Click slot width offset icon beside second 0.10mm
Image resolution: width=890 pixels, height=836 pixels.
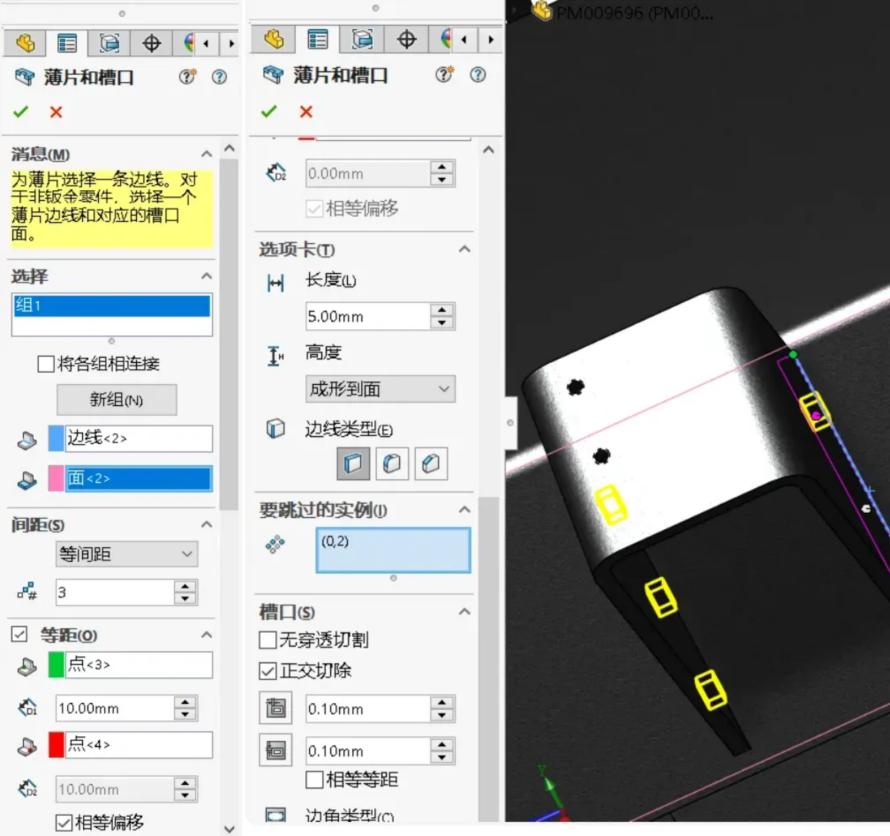[276, 750]
